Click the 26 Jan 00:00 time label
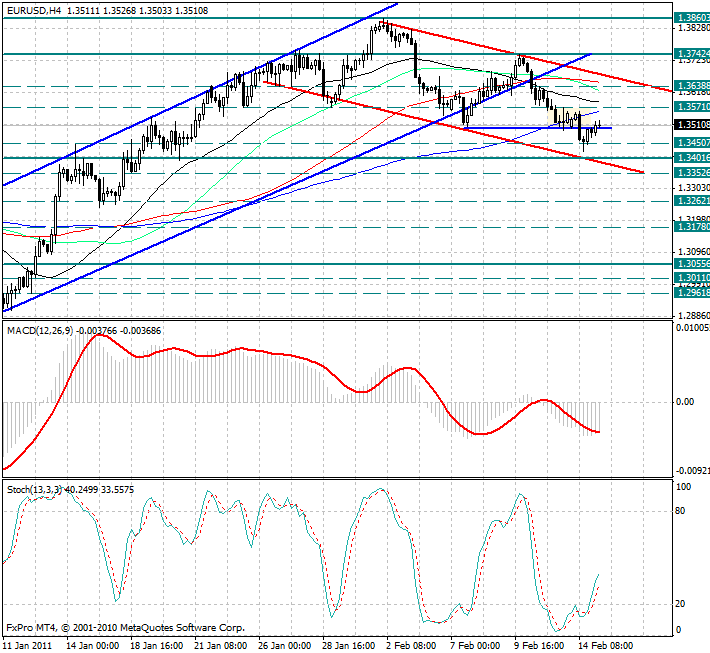The width and height of the screenshot is (710, 653). tap(285, 645)
